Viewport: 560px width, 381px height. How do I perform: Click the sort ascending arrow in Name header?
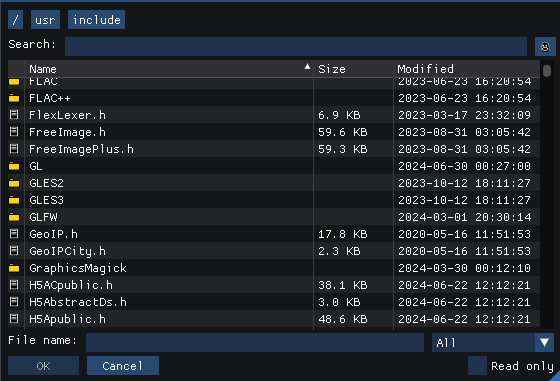tap(307, 66)
